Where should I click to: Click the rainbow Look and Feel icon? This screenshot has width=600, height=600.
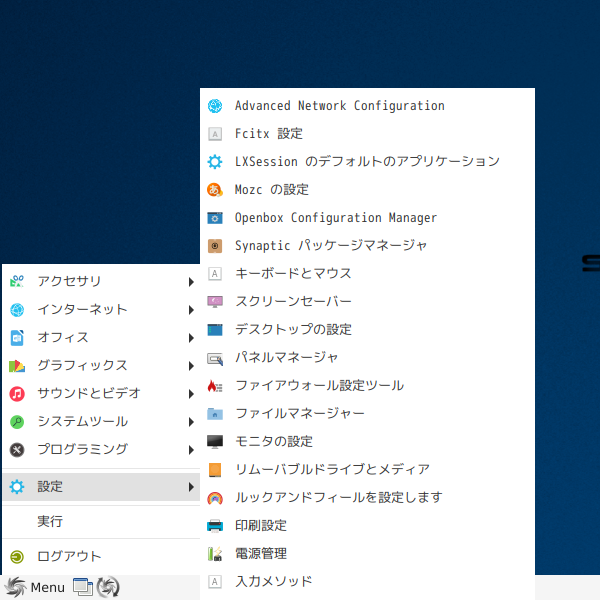pos(215,498)
